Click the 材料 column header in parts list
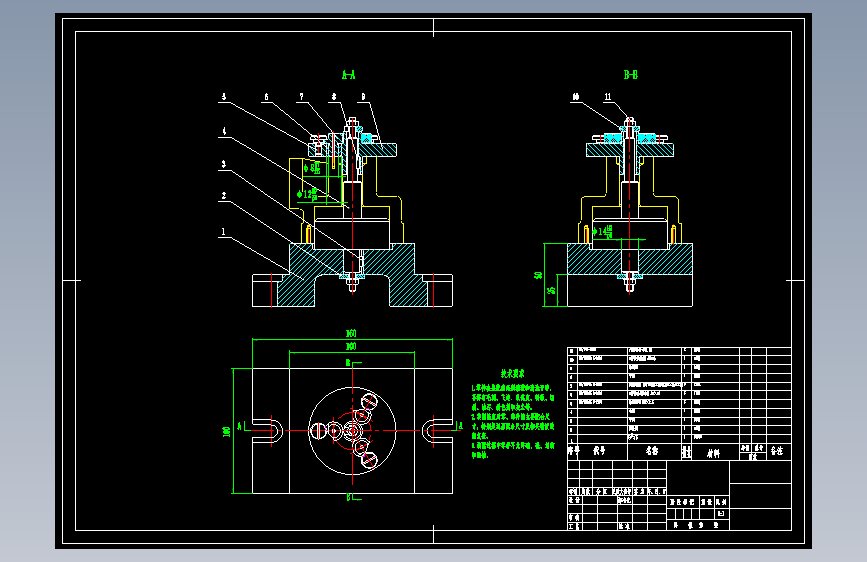Viewport: 867px width, 562px height. click(x=714, y=453)
